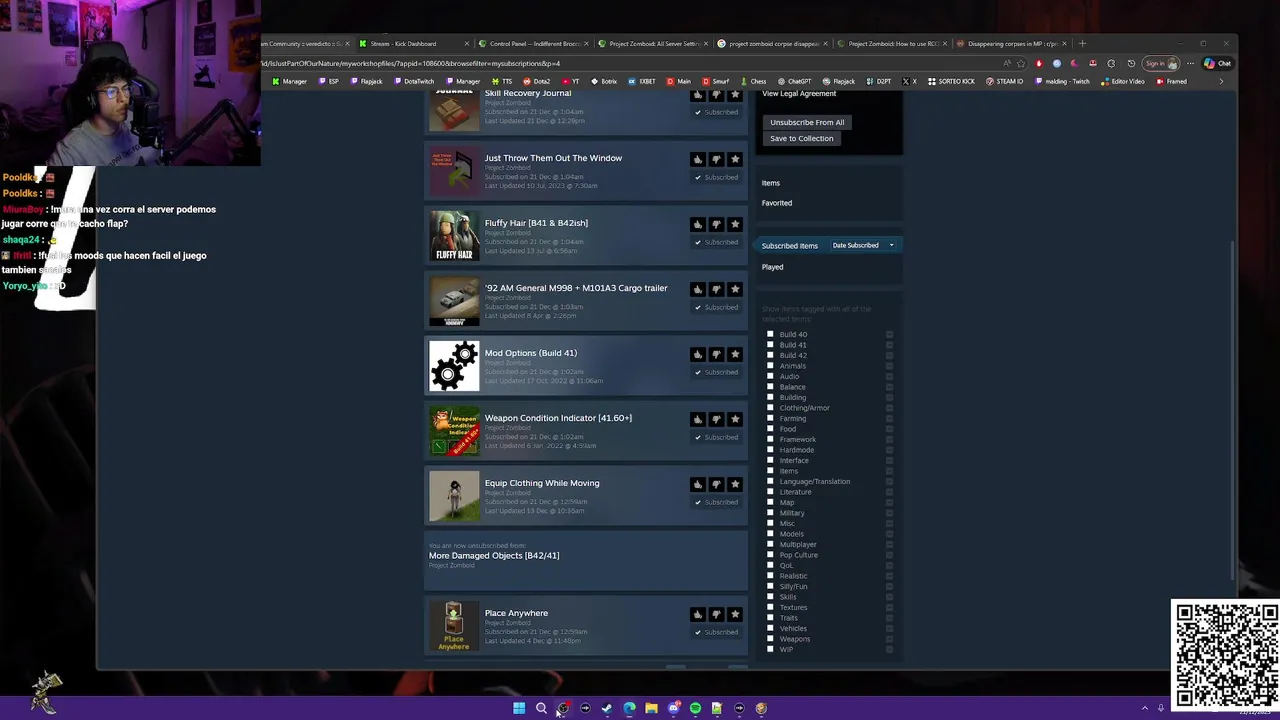Switch to the Control Panel - Indifferent Broccoli tab
Viewport: 1280px width, 720px height.
(x=532, y=43)
